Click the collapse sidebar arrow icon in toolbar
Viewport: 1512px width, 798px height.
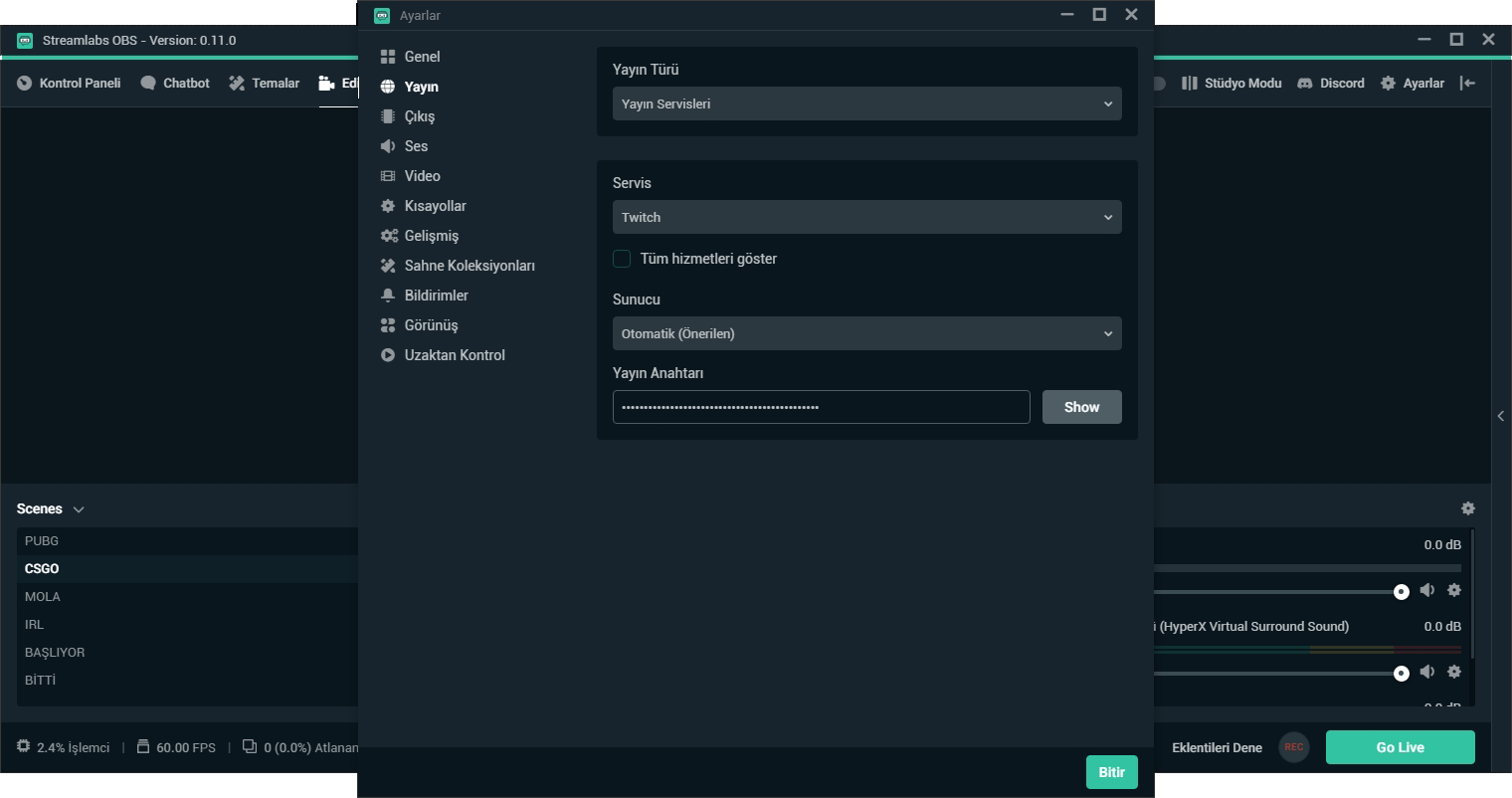pyautogui.click(x=1467, y=84)
